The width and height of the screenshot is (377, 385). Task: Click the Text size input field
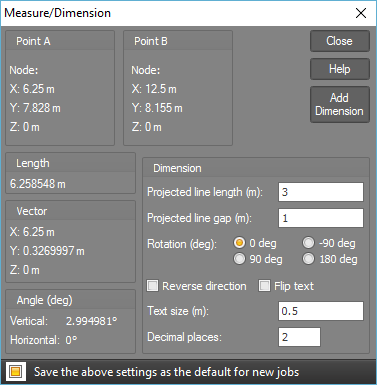[321, 311]
